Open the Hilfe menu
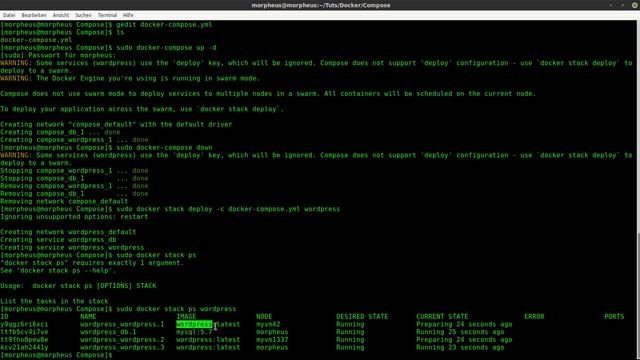Image resolution: width=640 pixels, height=360 pixels. (128, 15)
